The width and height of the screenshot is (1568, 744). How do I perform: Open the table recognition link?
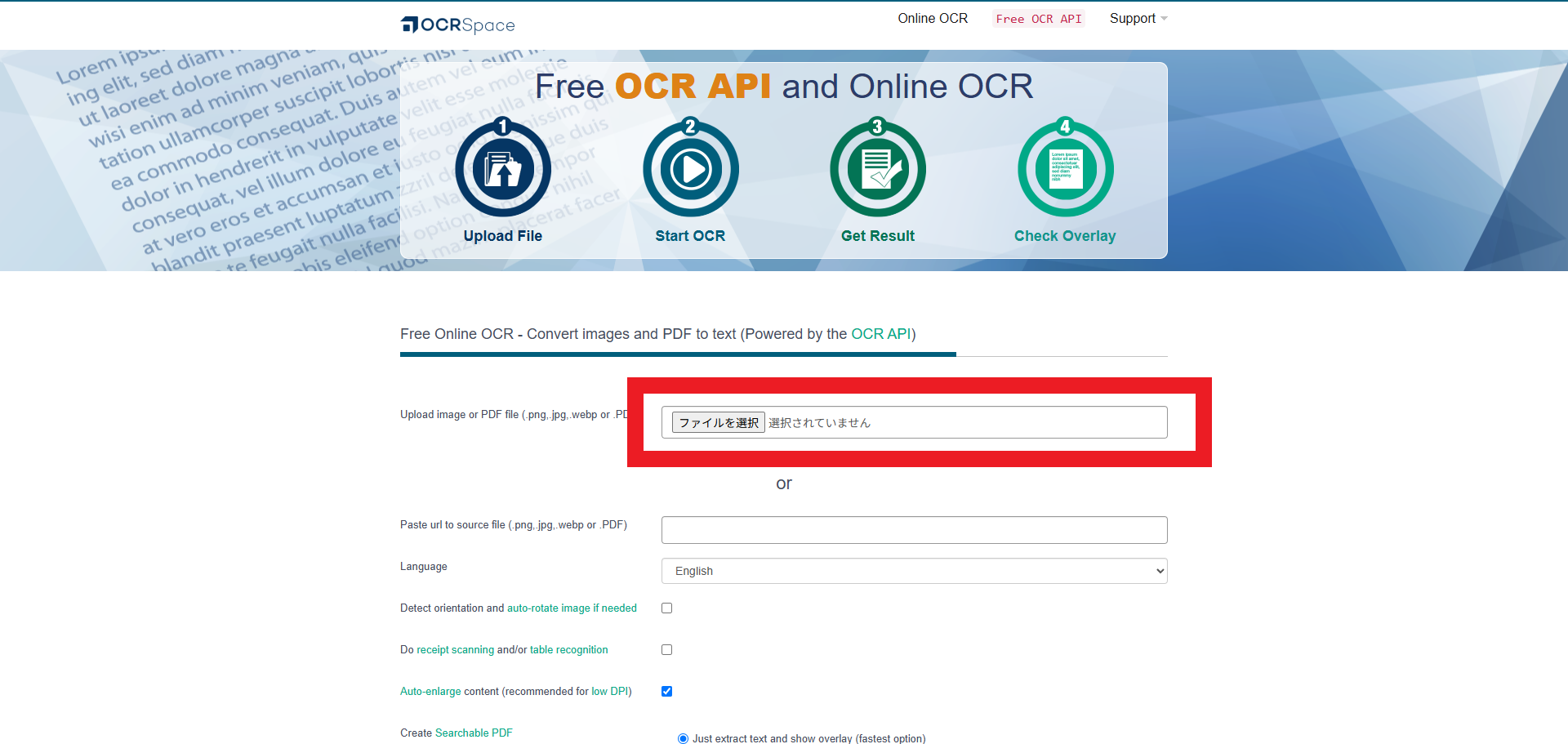pyautogui.click(x=569, y=650)
